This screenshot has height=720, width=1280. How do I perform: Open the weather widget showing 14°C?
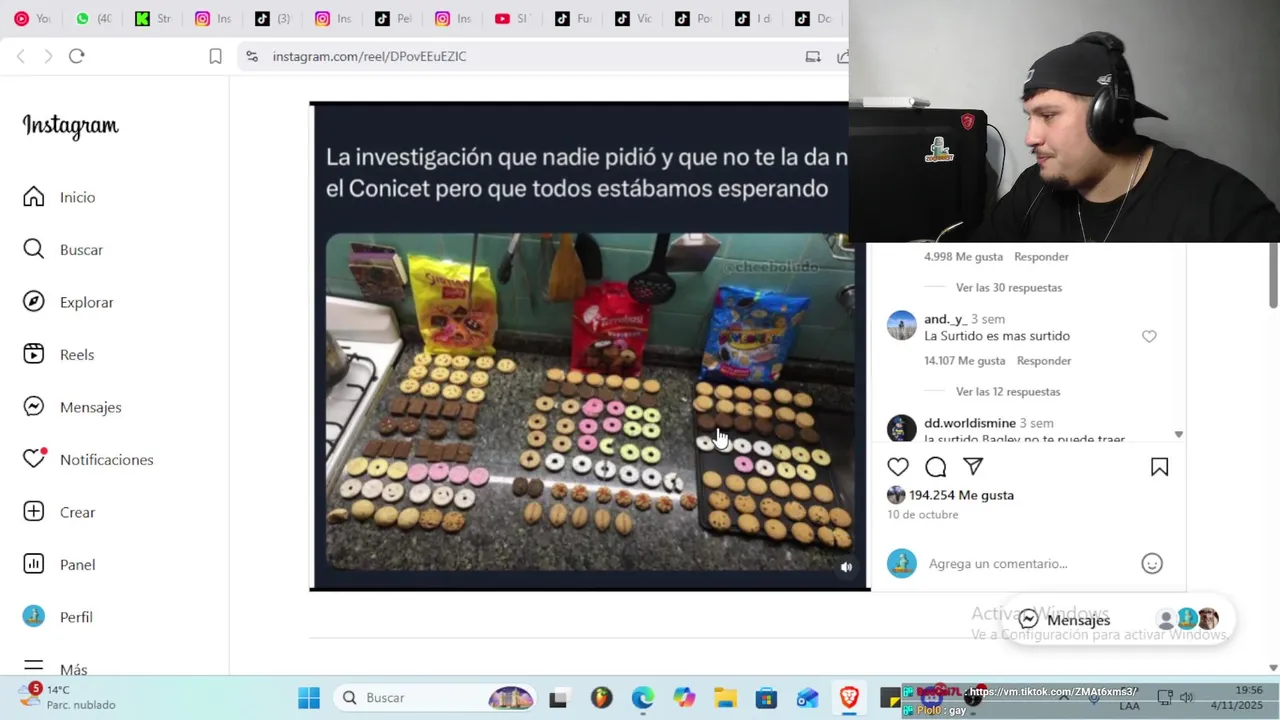[x=68, y=697]
